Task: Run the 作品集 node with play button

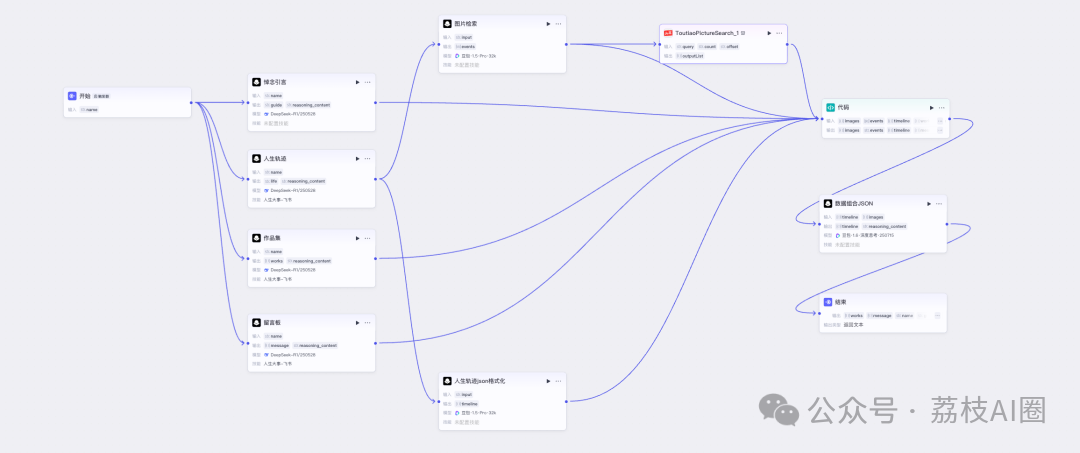Action: pyautogui.click(x=357, y=238)
